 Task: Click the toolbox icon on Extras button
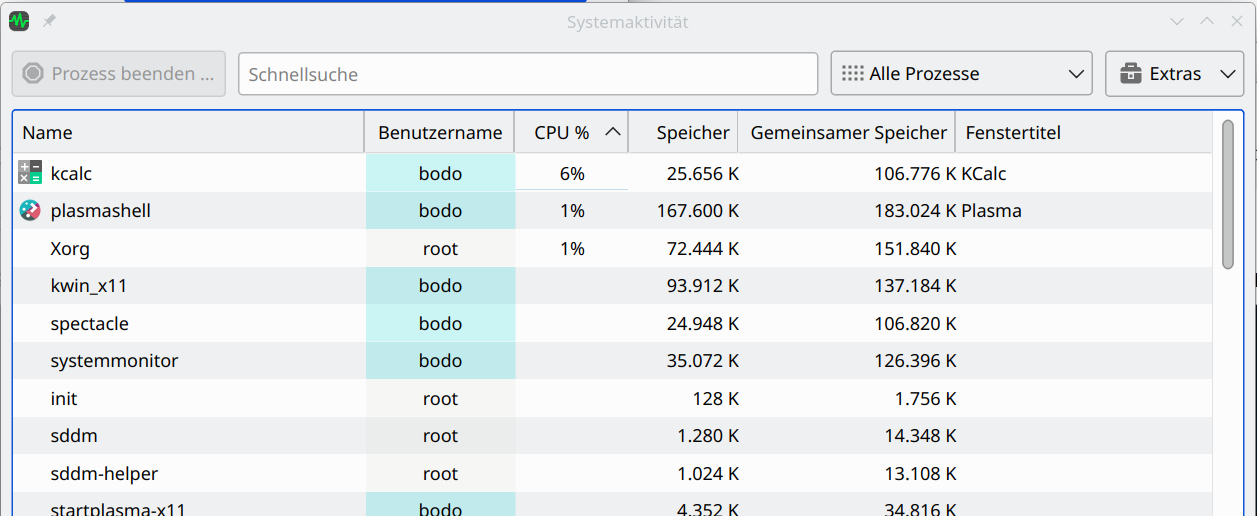click(1131, 74)
